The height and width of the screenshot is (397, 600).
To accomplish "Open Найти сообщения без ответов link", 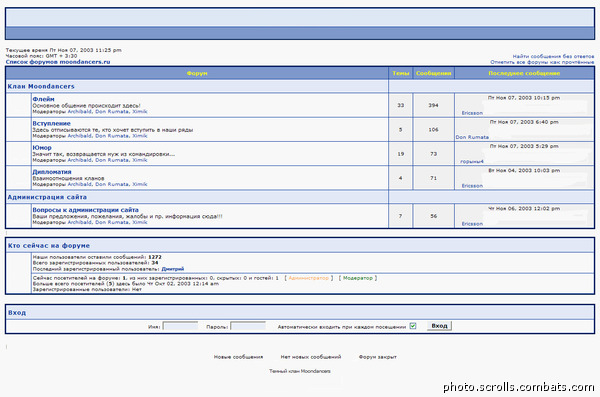I will point(553,56).
